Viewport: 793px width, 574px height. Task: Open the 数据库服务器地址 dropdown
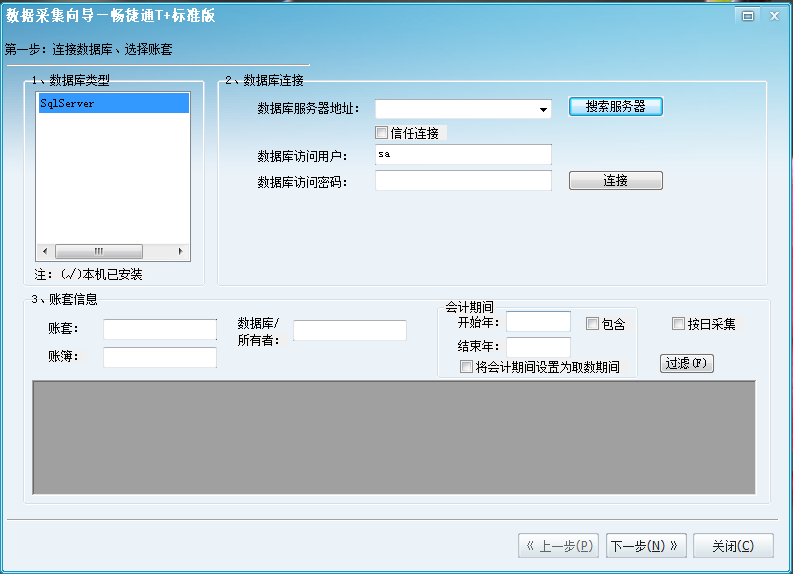click(543, 109)
